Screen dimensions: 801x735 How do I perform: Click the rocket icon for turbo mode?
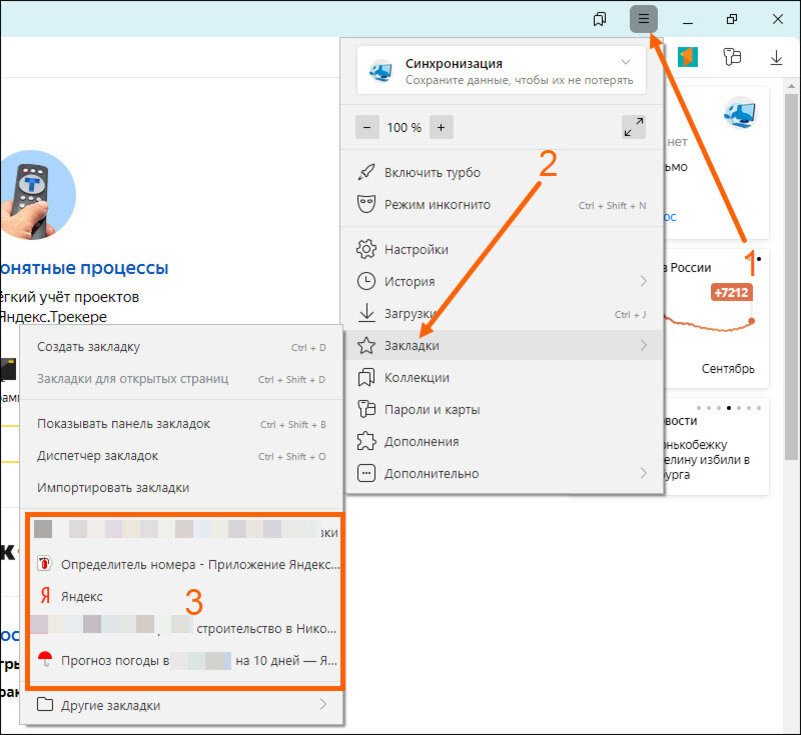366,172
